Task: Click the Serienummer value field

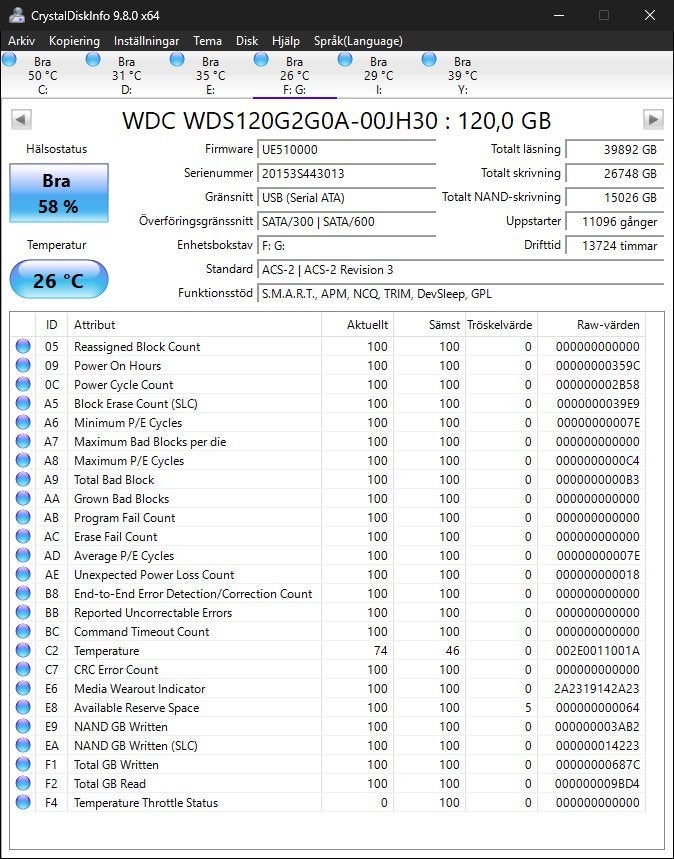Action: 346,174
